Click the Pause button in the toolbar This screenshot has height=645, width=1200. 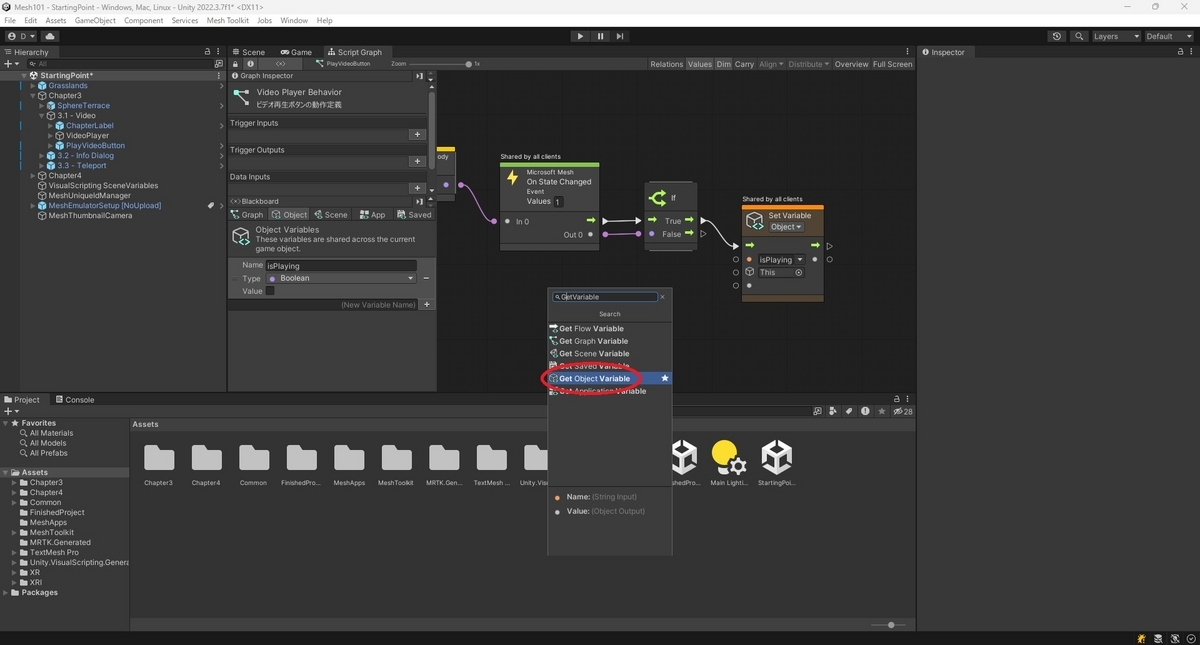tap(600, 36)
